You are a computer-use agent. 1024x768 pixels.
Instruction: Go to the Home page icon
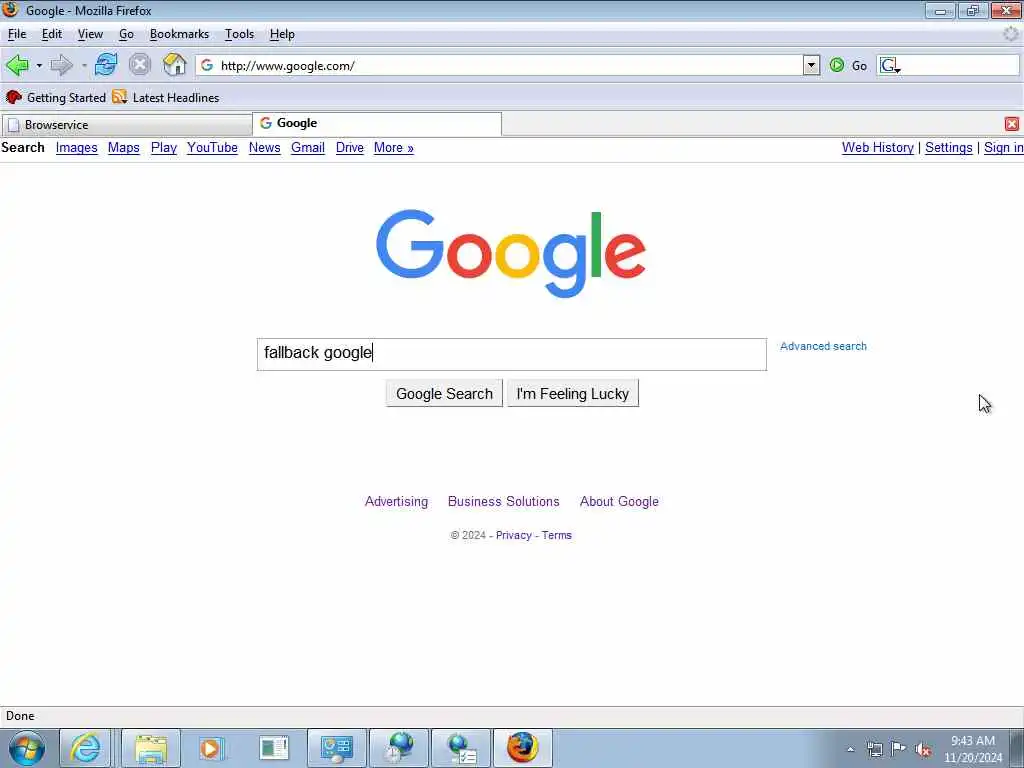click(x=174, y=65)
